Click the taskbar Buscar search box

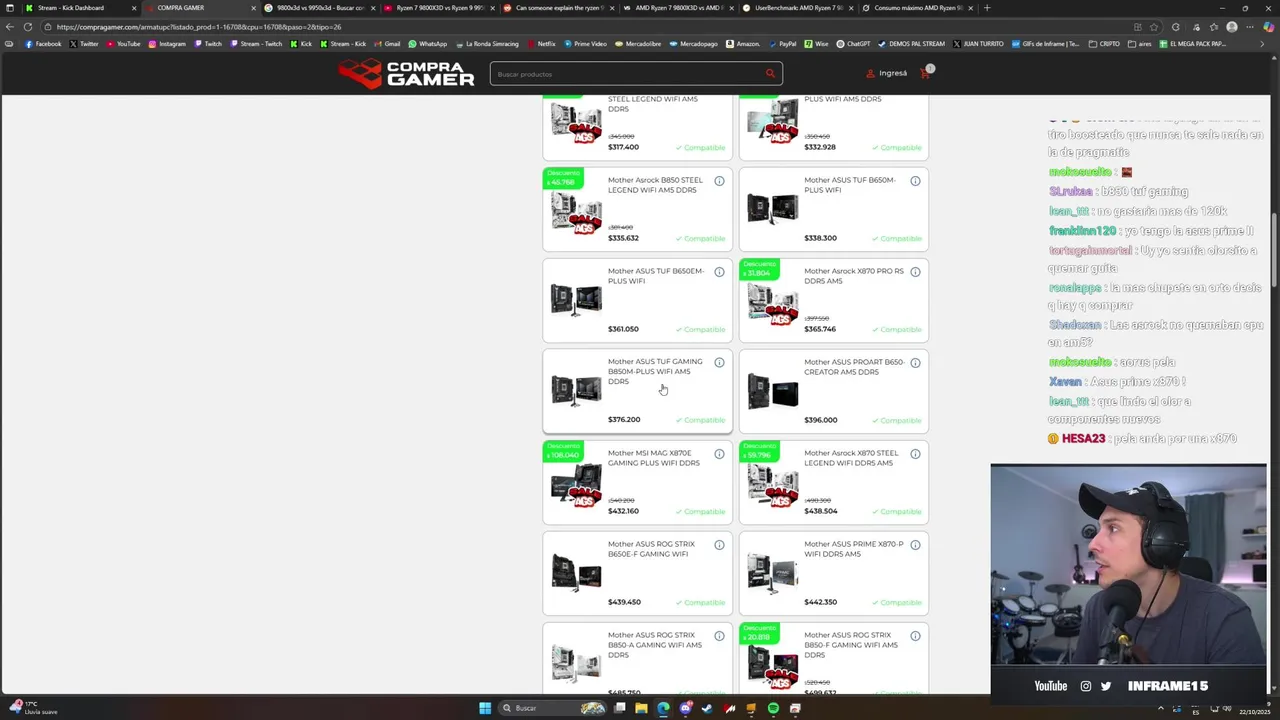(553, 708)
